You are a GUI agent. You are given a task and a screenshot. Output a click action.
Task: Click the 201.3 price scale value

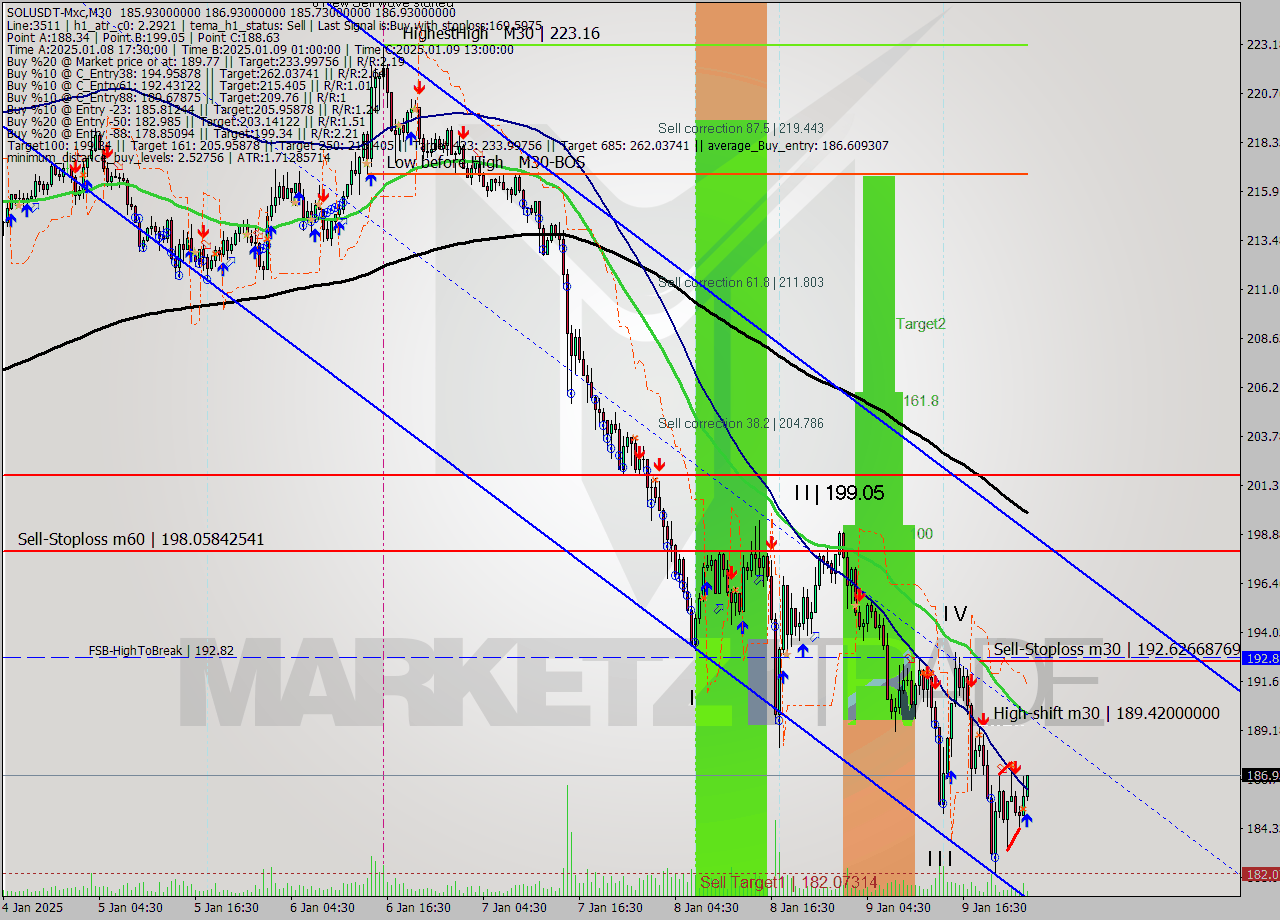[1263, 485]
